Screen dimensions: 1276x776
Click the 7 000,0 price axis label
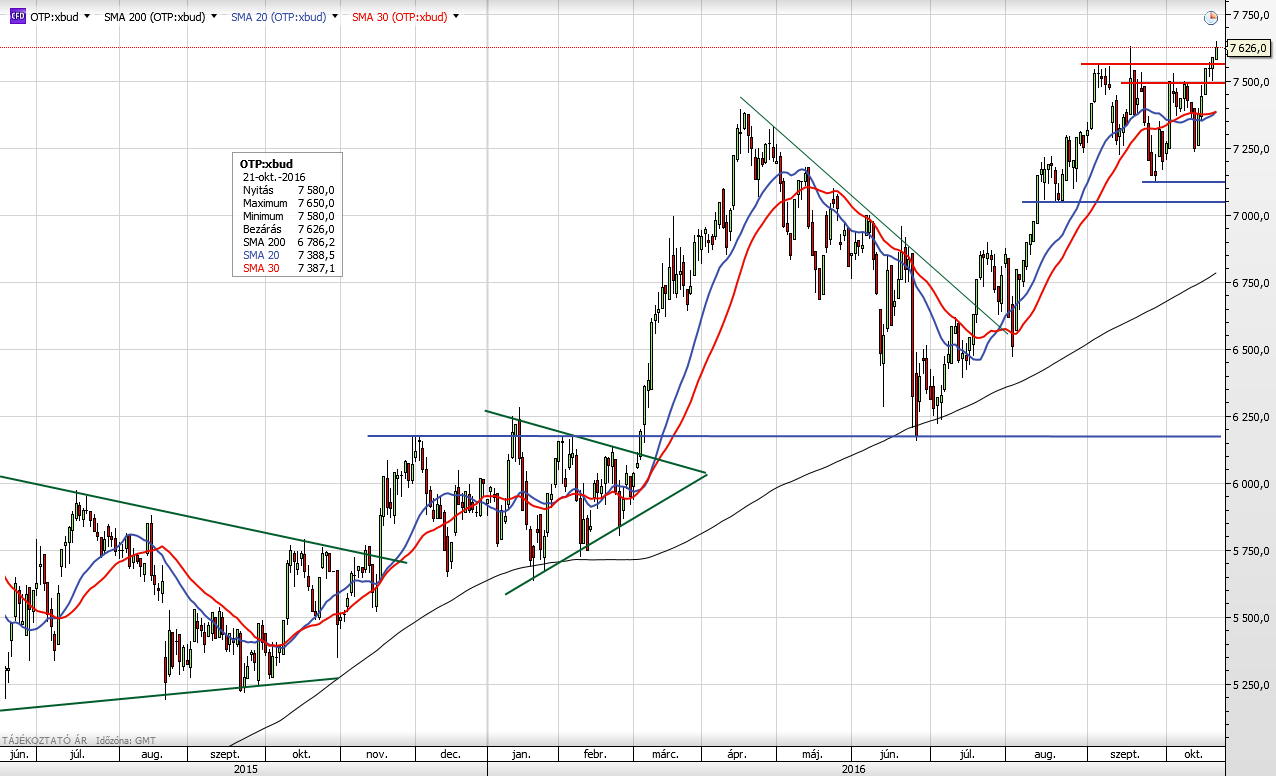(x=1250, y=216)
